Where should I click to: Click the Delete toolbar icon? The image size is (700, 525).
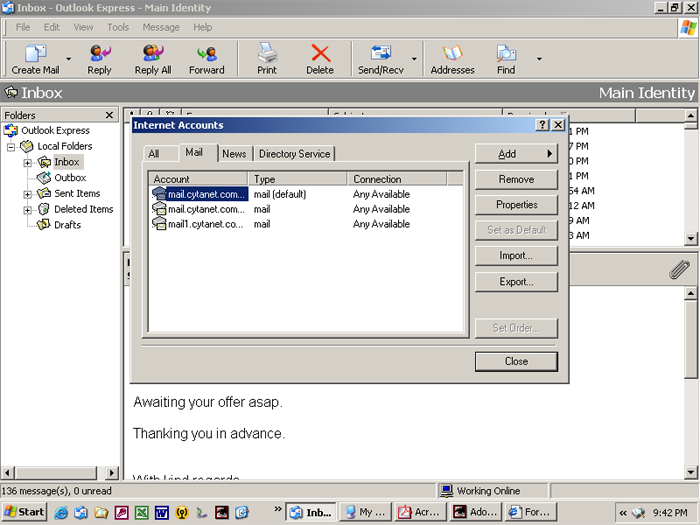pyautogui.click(x=320, y=59)
